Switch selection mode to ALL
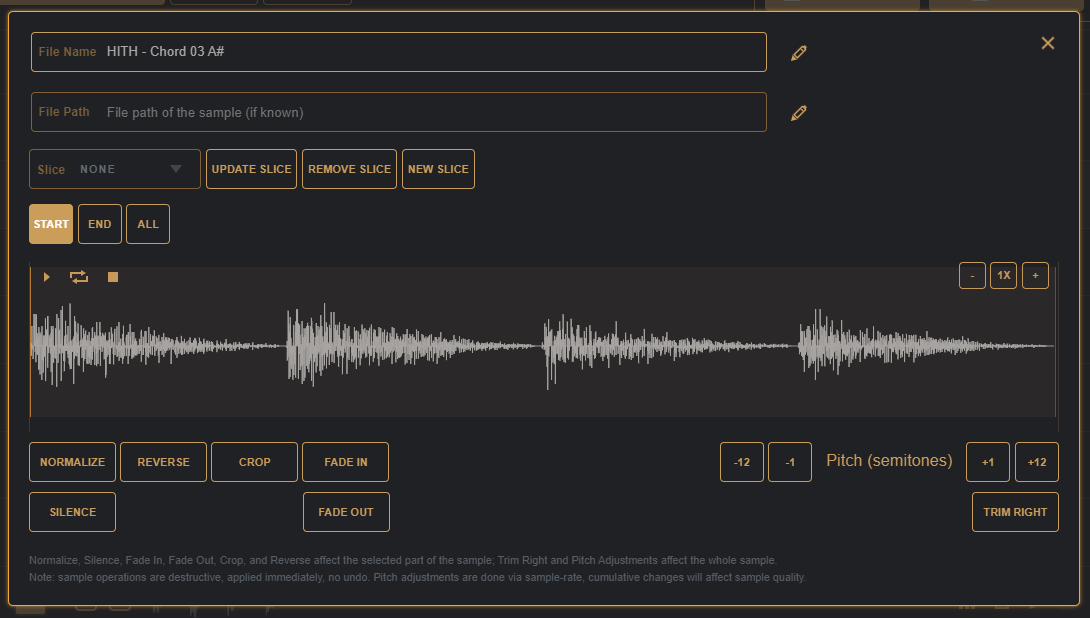This screenshot has width=1090, height=618. coord(148,224)
